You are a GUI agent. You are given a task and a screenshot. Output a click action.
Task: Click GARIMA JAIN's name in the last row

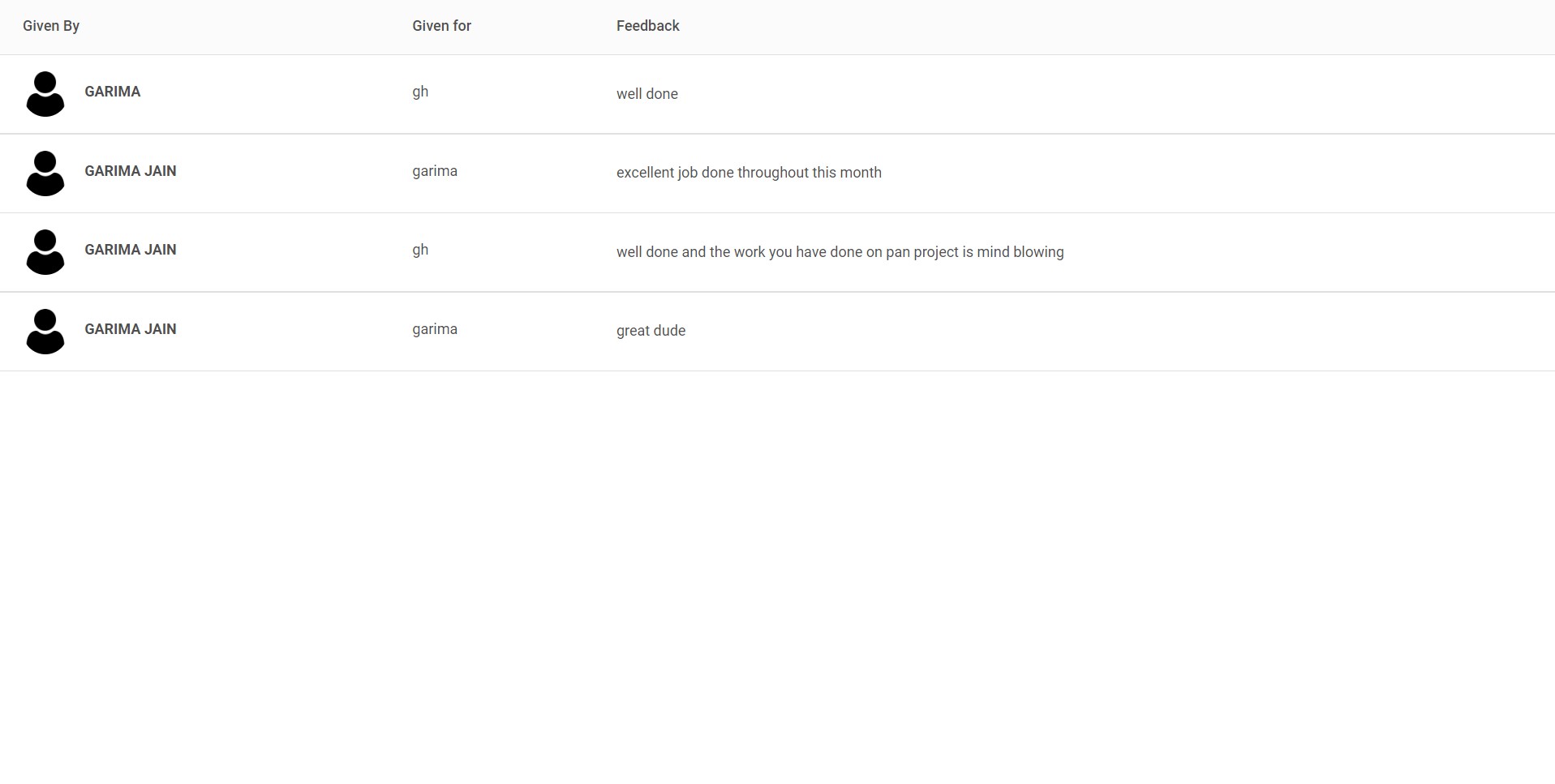131,329
